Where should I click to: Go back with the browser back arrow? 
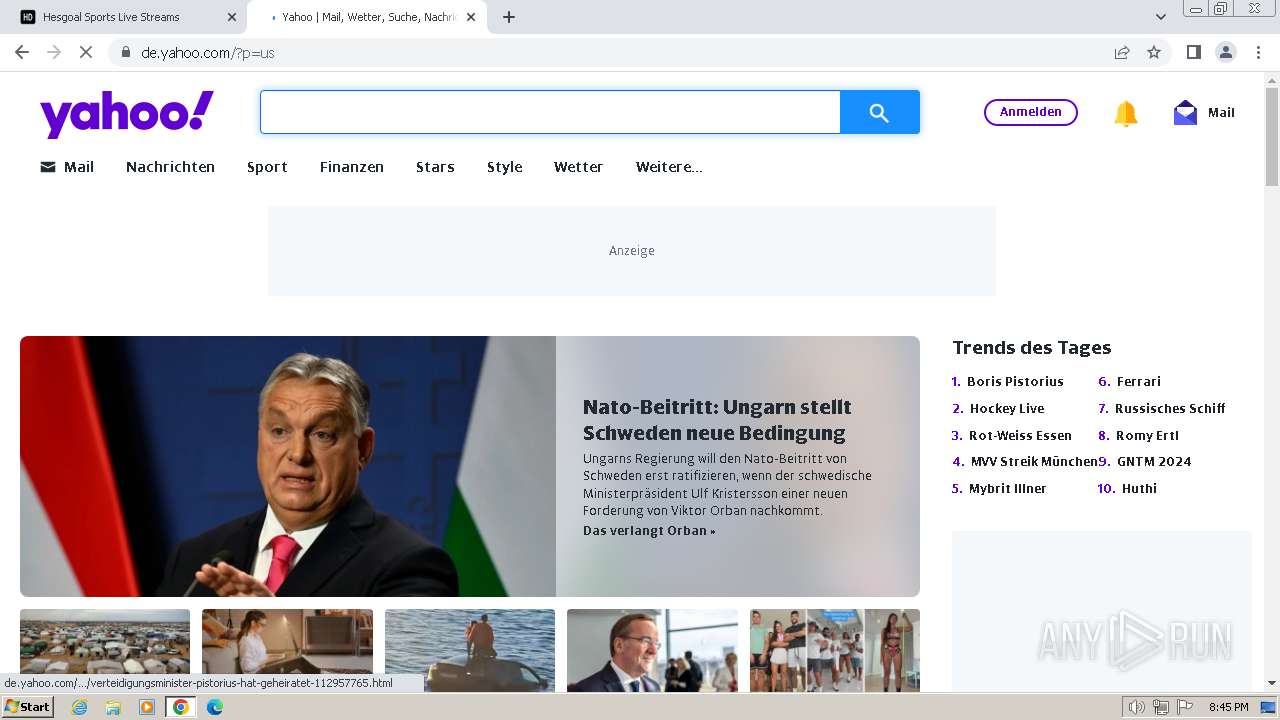coord(22,52)
